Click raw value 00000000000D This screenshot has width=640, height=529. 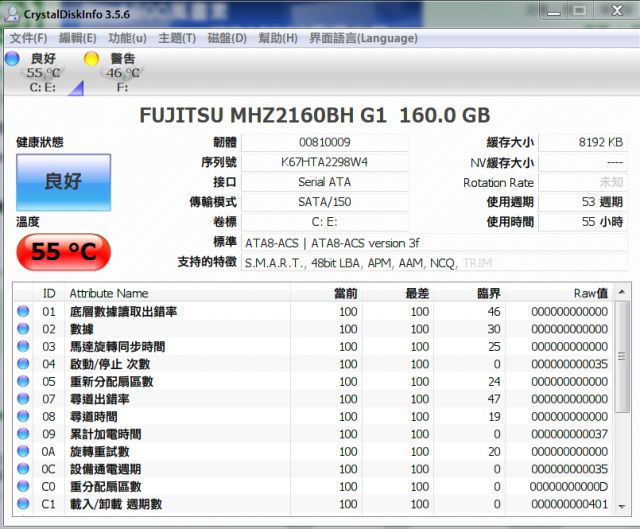569,487
